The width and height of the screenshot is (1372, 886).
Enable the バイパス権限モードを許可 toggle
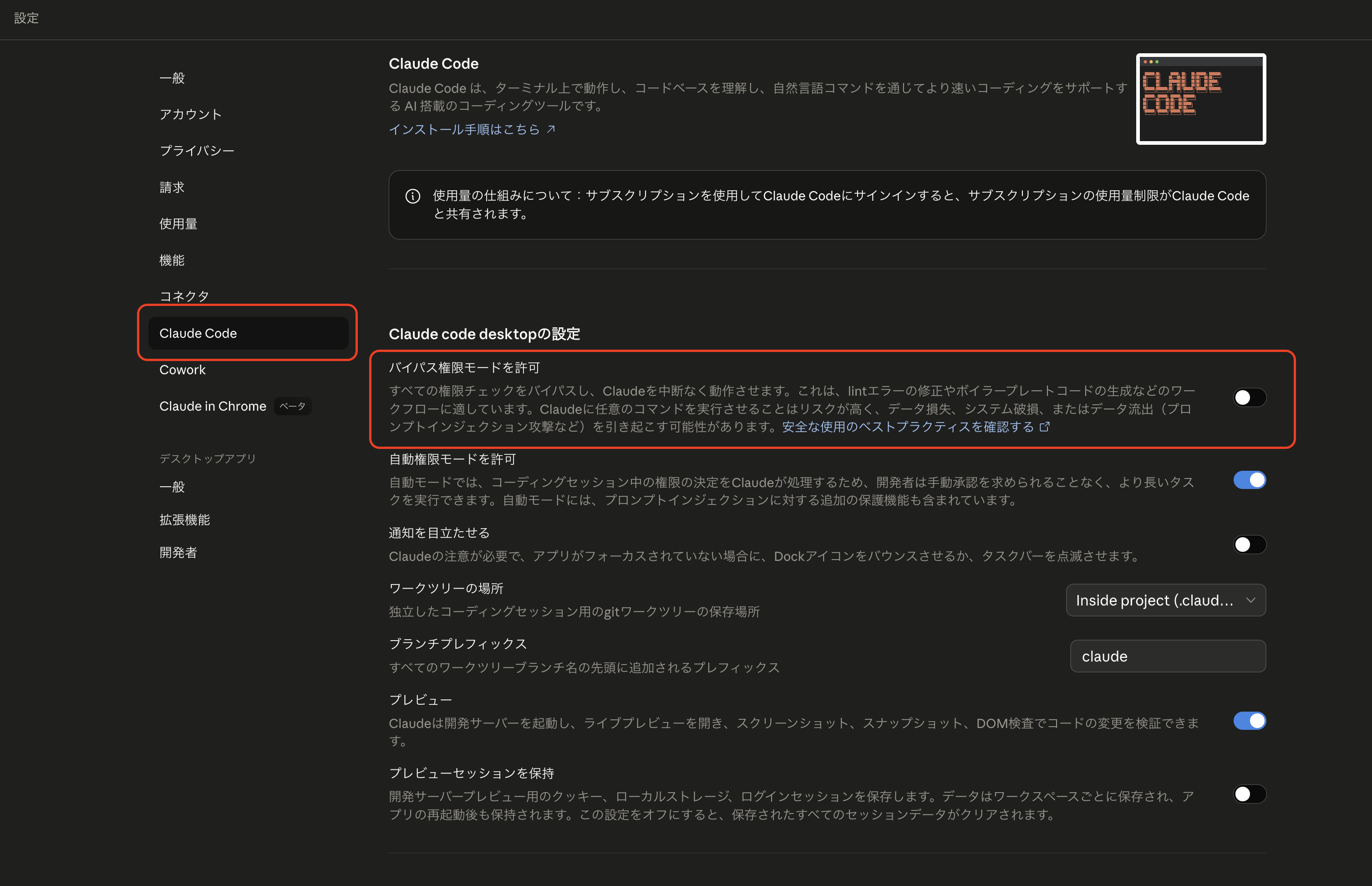pyautogui.click(x=1250, y=397)
